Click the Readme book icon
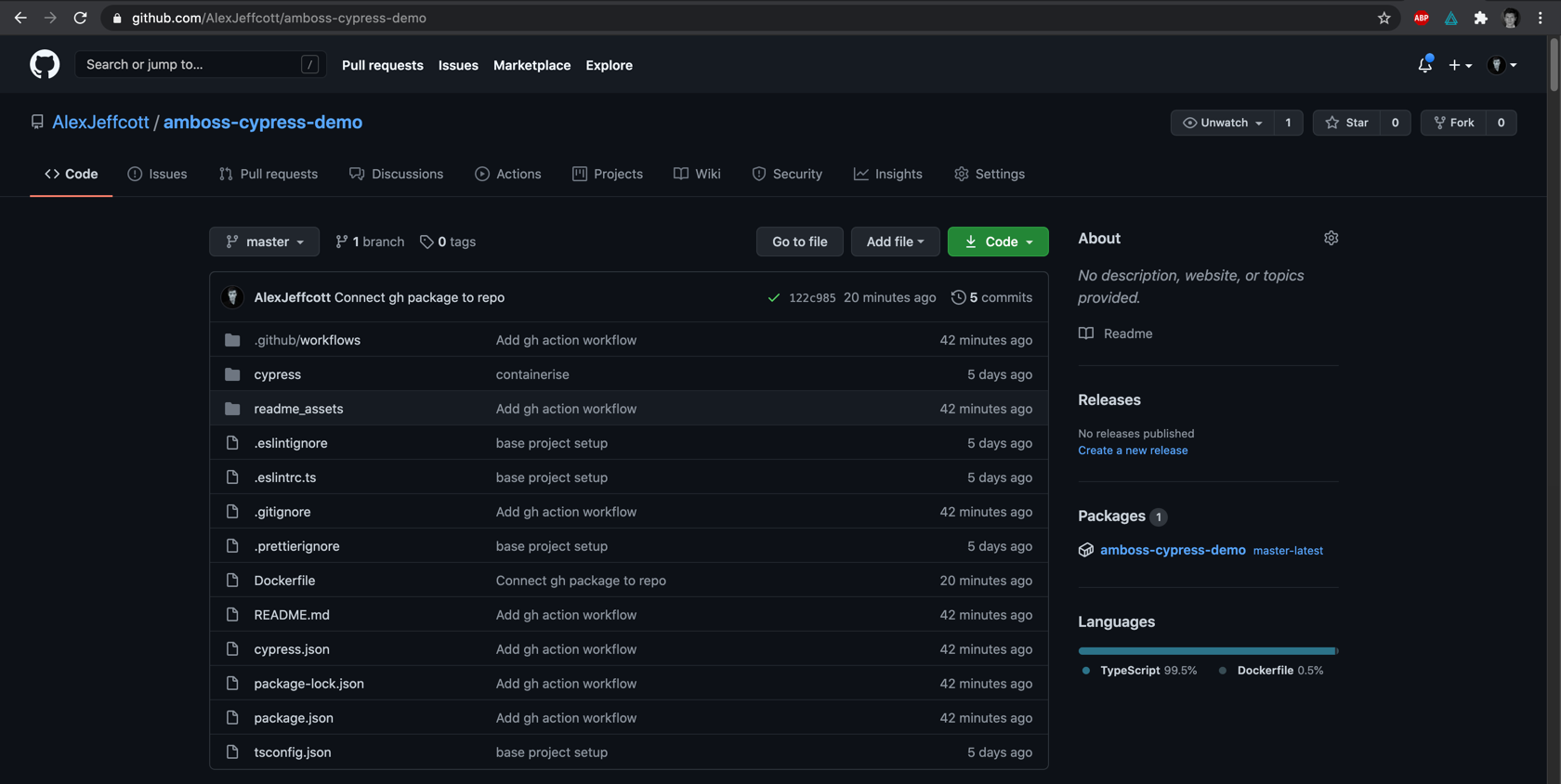This screenshot has width=1561, height=784. coord(1085,333)
